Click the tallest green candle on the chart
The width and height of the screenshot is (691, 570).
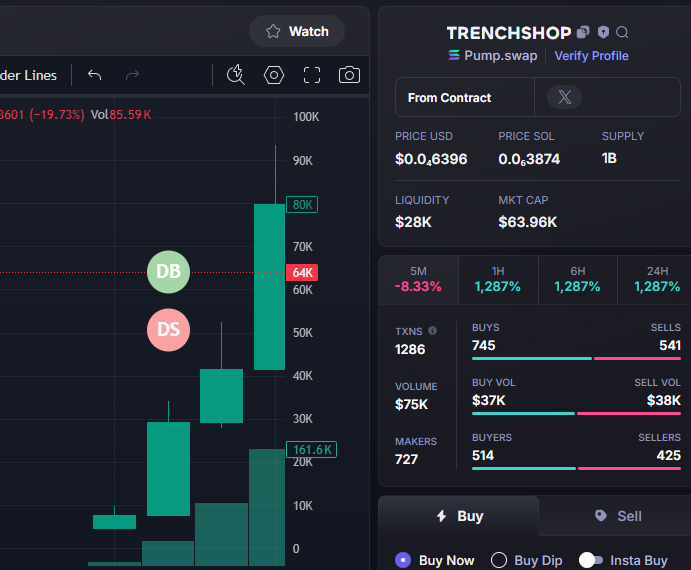point(269,287)
